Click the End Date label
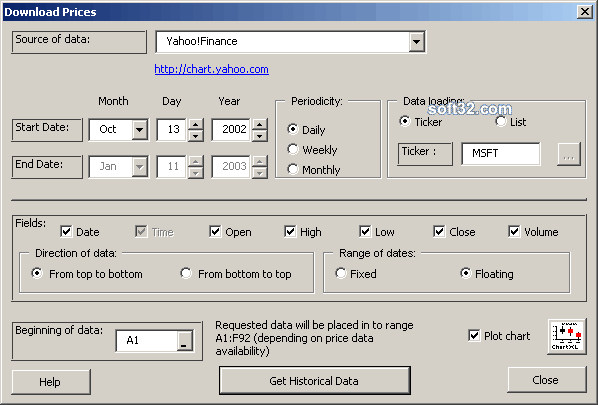The width and height of the screenshot is (598, 405). pos(47,167)
